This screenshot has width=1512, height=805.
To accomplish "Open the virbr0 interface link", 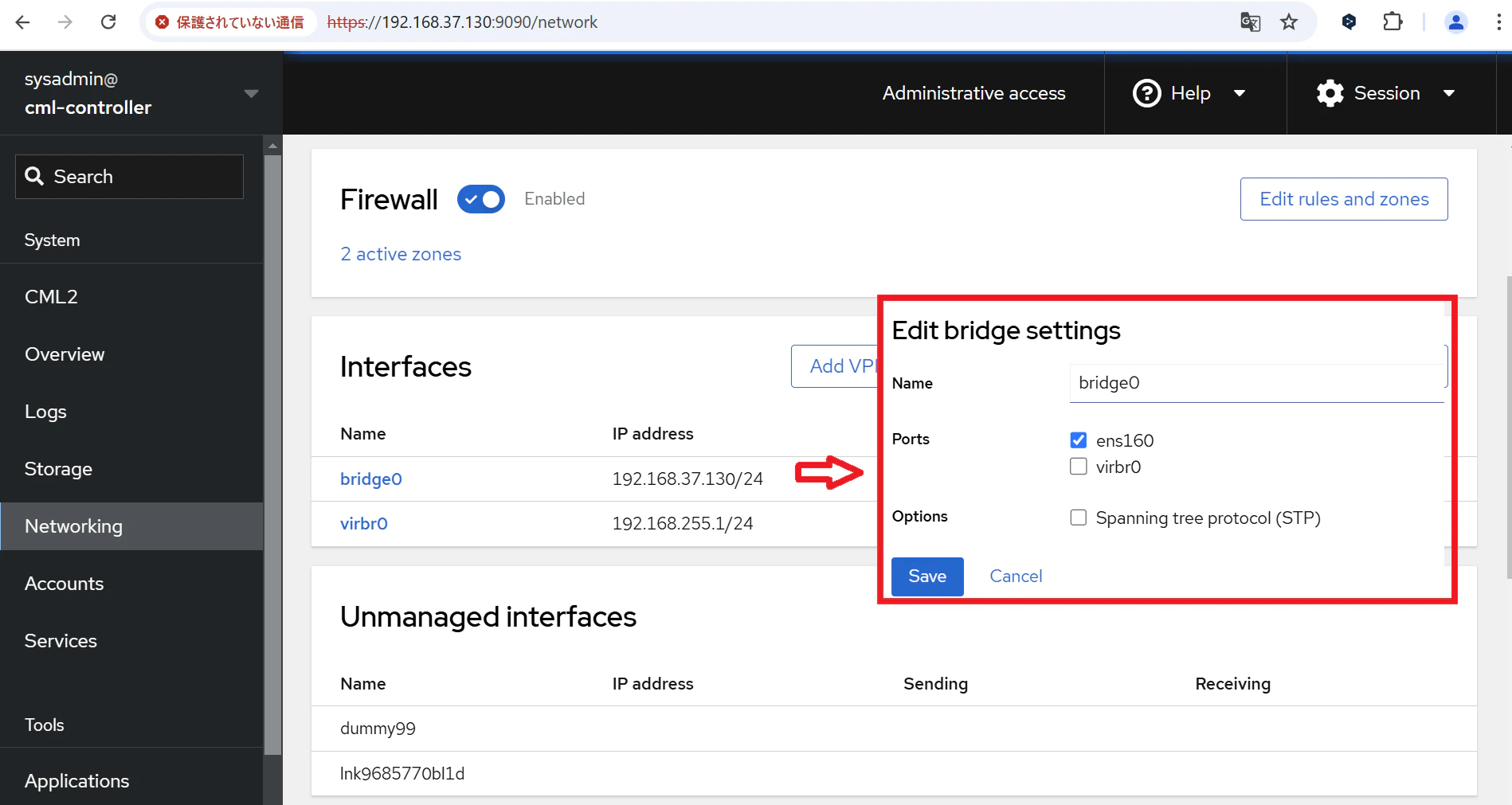I will point(364,523).
